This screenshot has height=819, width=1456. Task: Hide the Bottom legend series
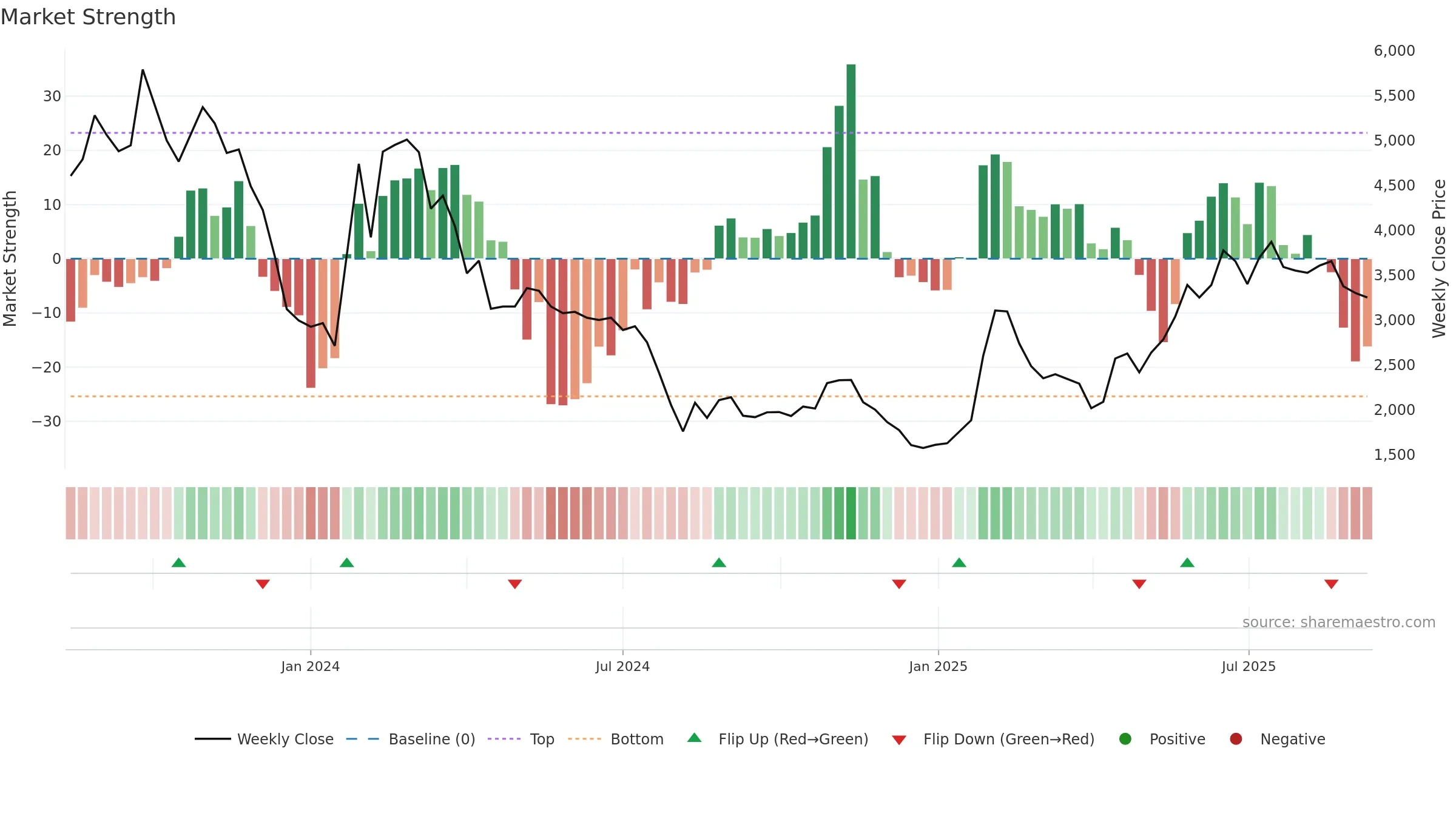(616, 739)
